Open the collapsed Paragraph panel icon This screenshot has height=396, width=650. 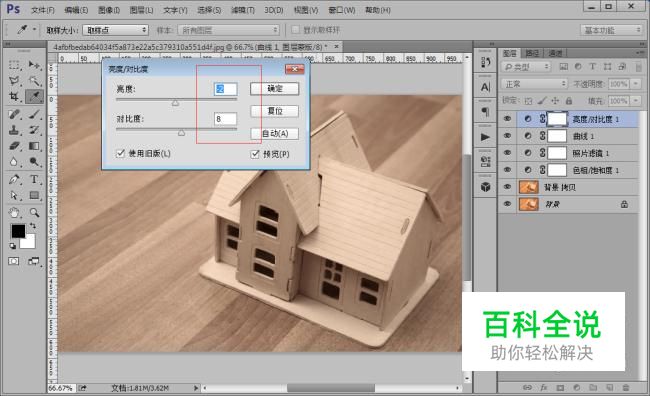tap(485, 112)
